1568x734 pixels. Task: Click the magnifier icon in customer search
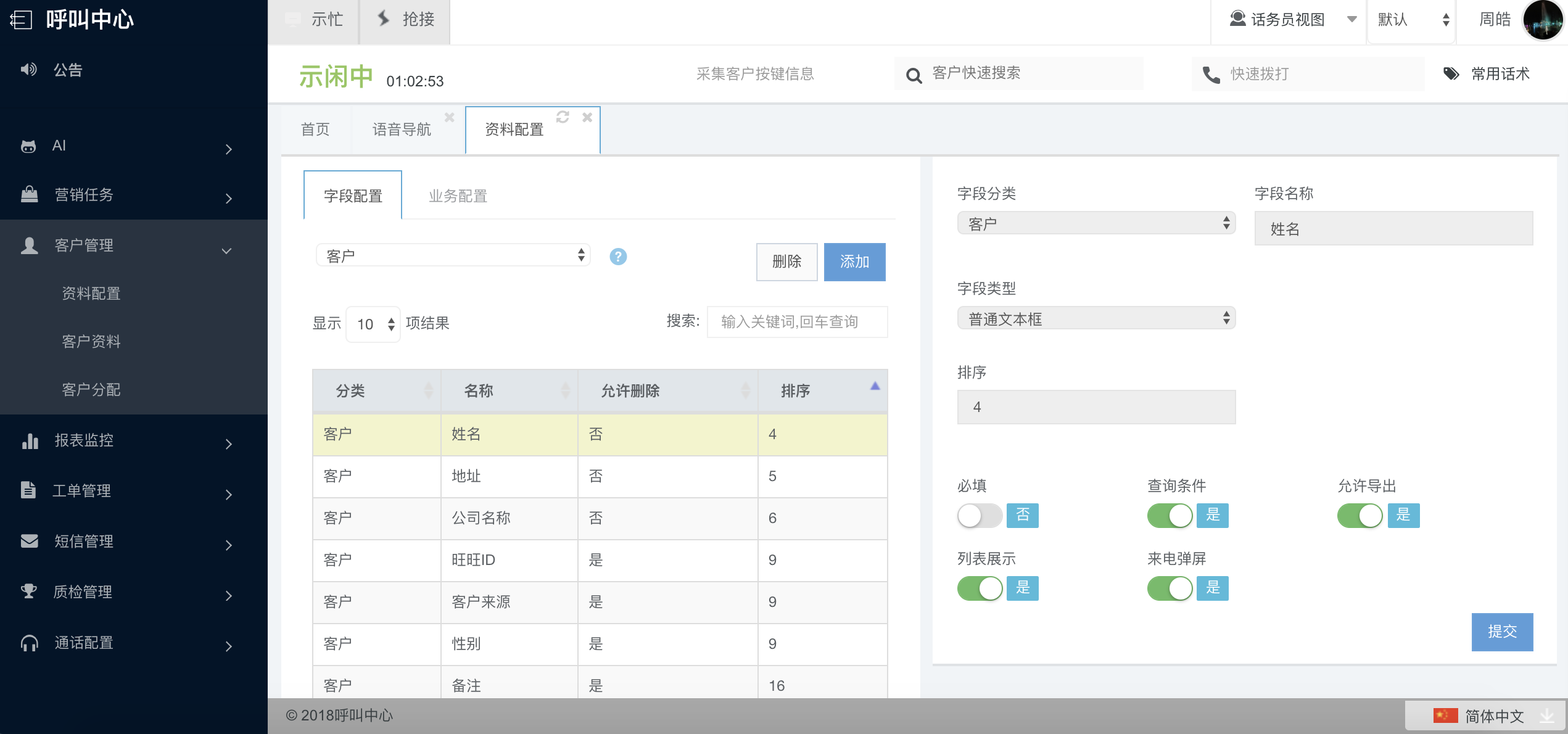(x=914, y=75)
